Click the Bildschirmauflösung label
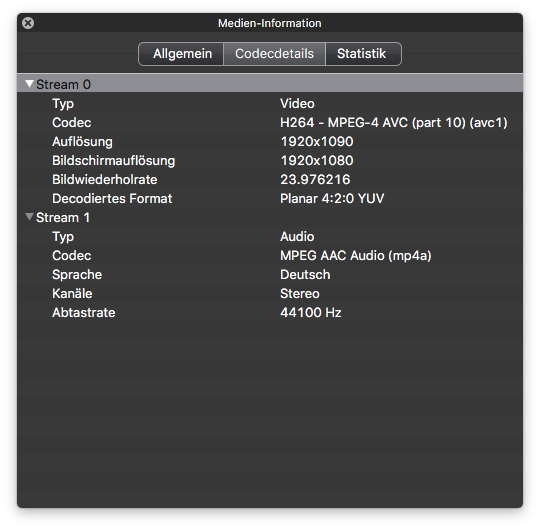Viewport: 540px width, 529px height. click(114, 160)
